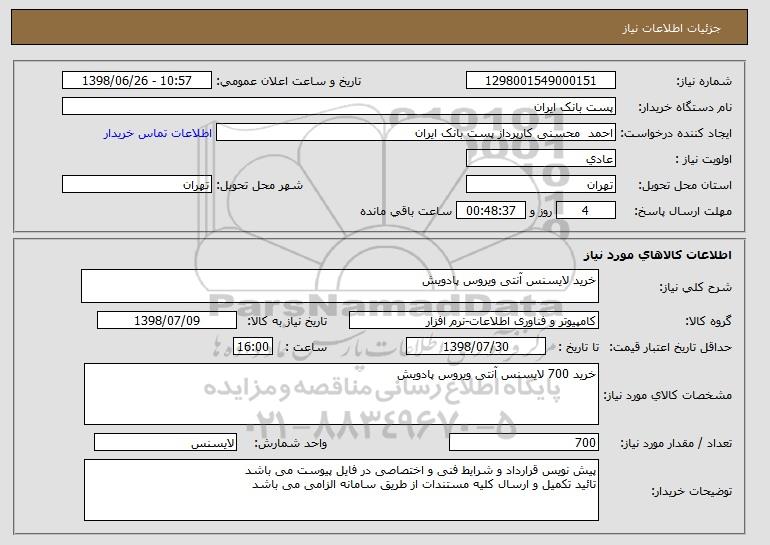Click the quantity field showing 700
This screenshot has height=545, width=770.
tap(524, 442)
